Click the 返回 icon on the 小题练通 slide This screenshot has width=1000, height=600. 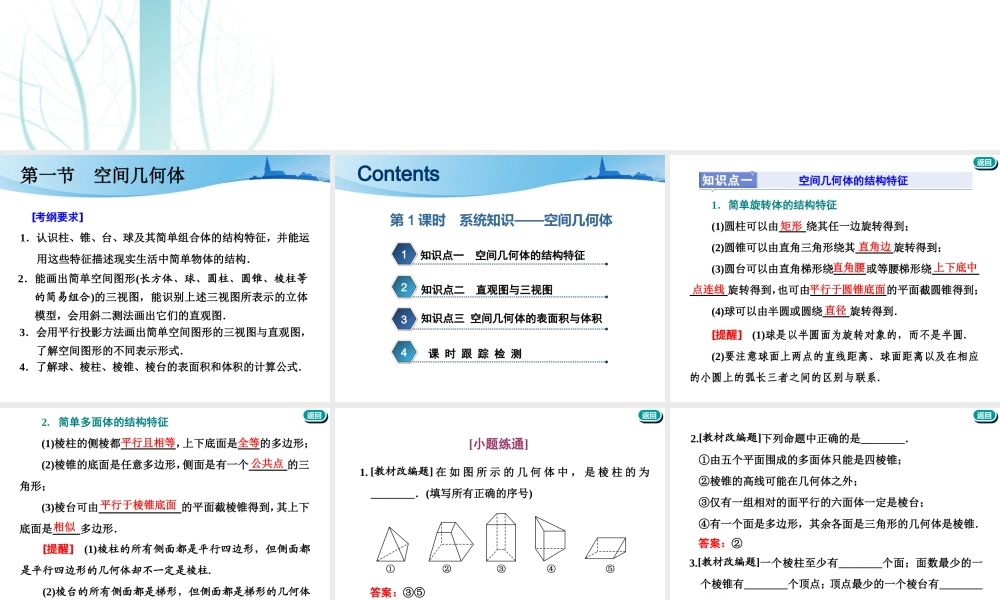[650, 416]
